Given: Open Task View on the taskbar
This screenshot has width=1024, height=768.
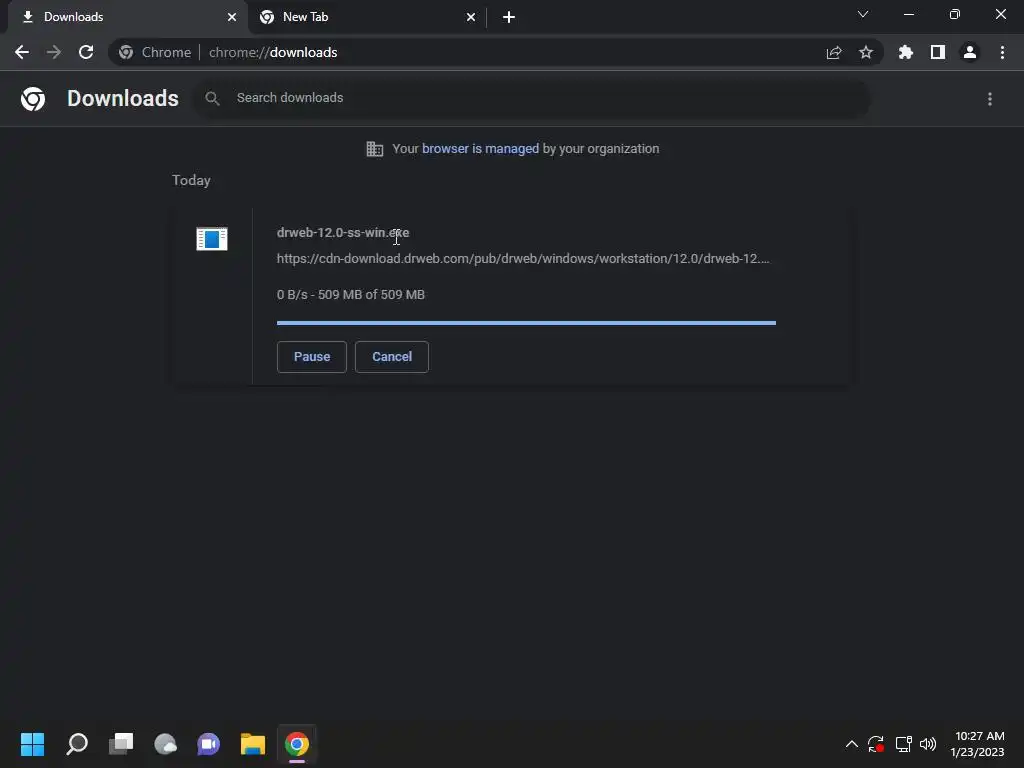Looking at the screenshot, I should tap(121, 744).
